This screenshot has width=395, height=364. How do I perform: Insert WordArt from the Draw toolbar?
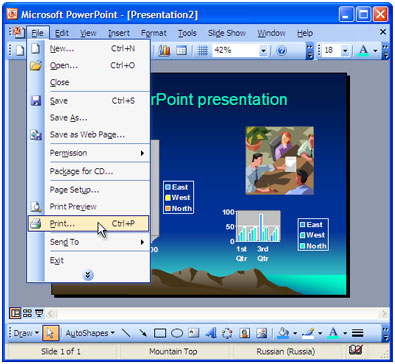tap(210, 333)
